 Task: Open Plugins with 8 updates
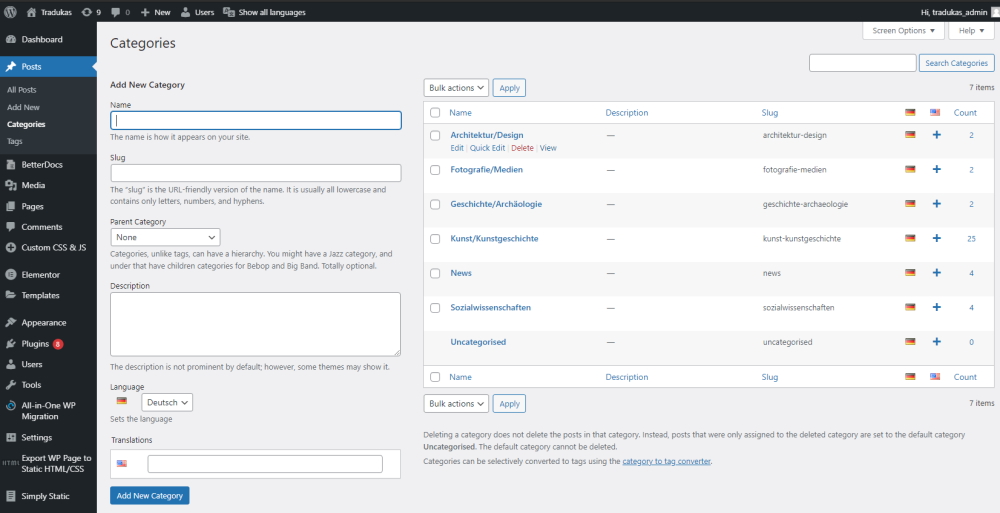(48, 343)
